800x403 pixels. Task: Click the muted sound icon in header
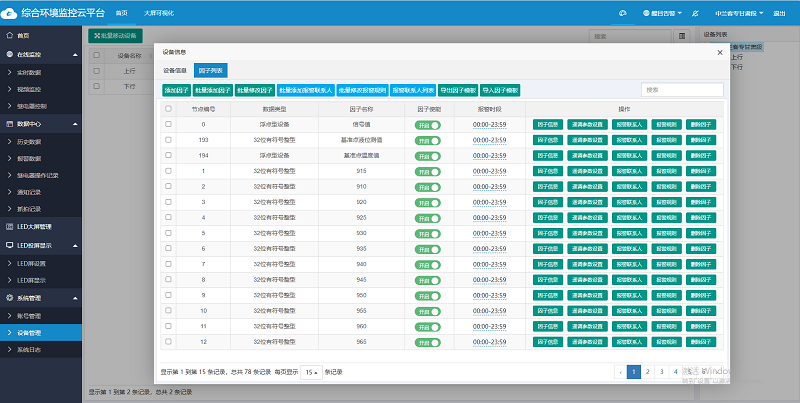click(697, 13)
